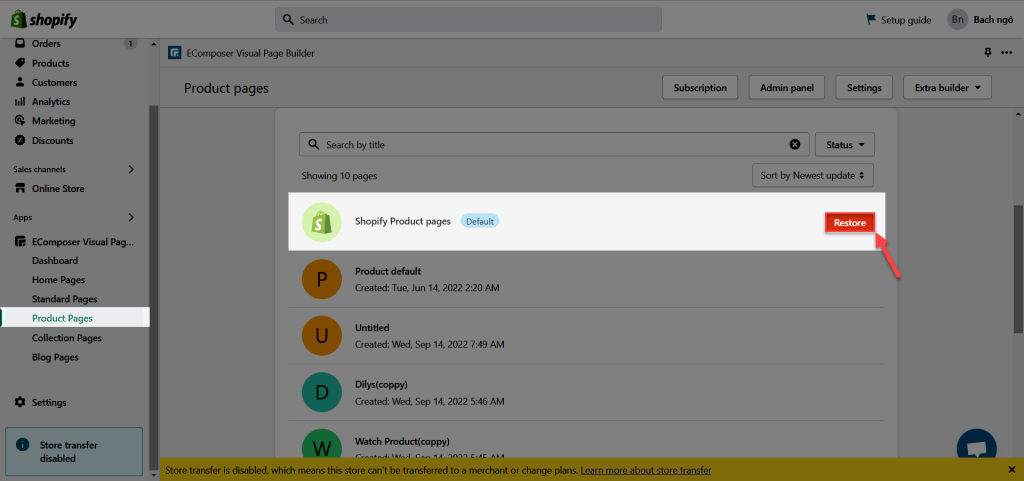The width and height of the screenshot is (1024, 481).
Task: Open Marketing in the sidebar
Action: coord(54,121)
